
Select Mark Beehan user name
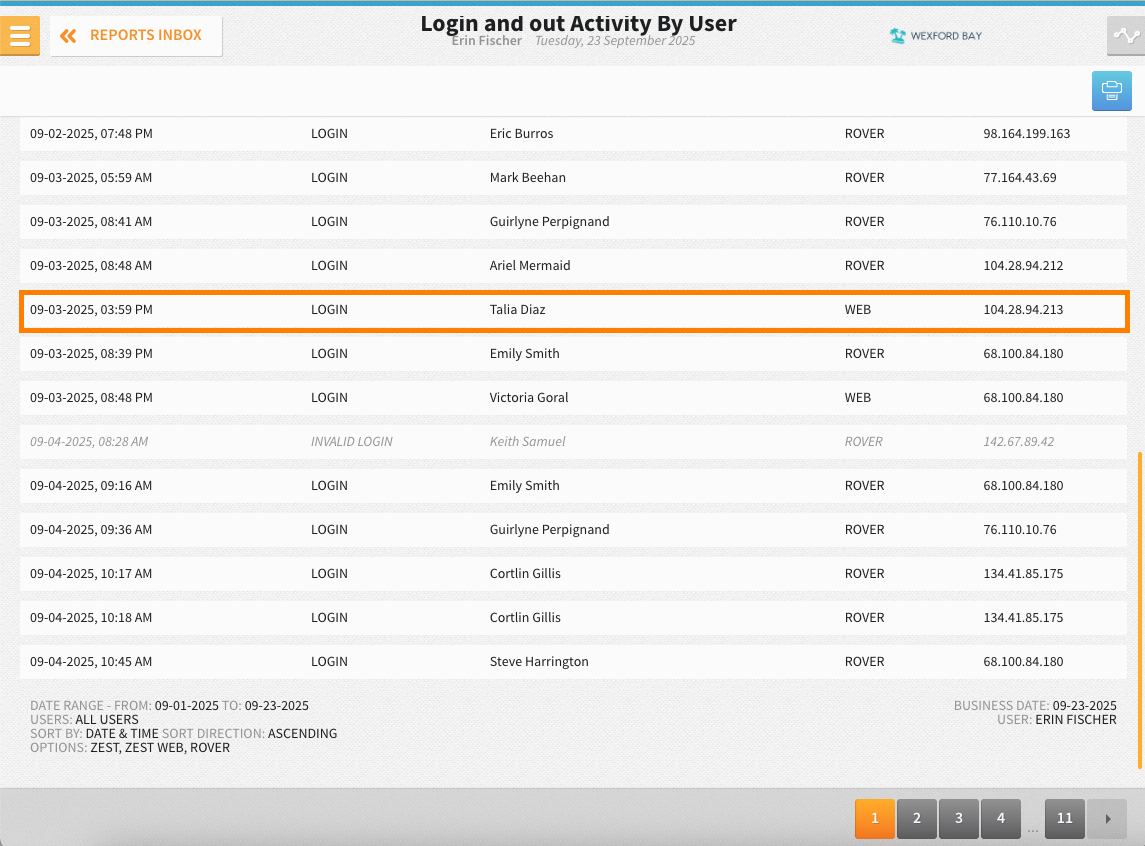(527, 177)
